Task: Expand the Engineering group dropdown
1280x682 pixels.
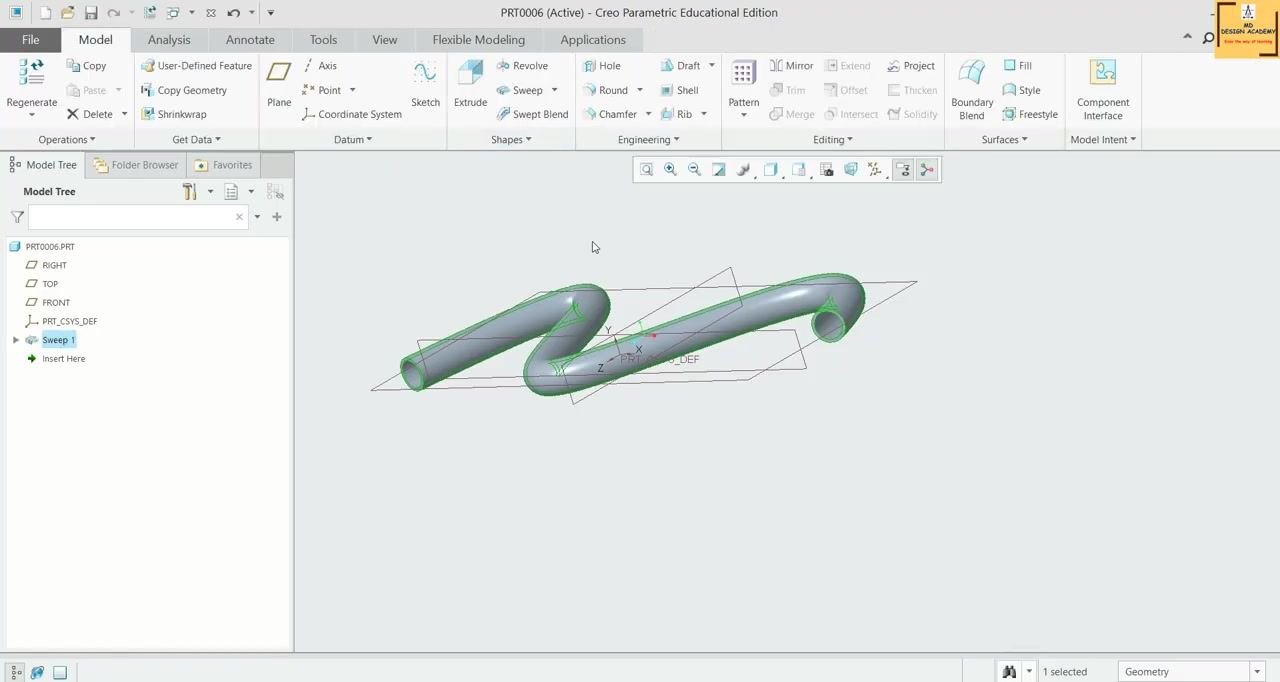Action: tap(648, 140)
